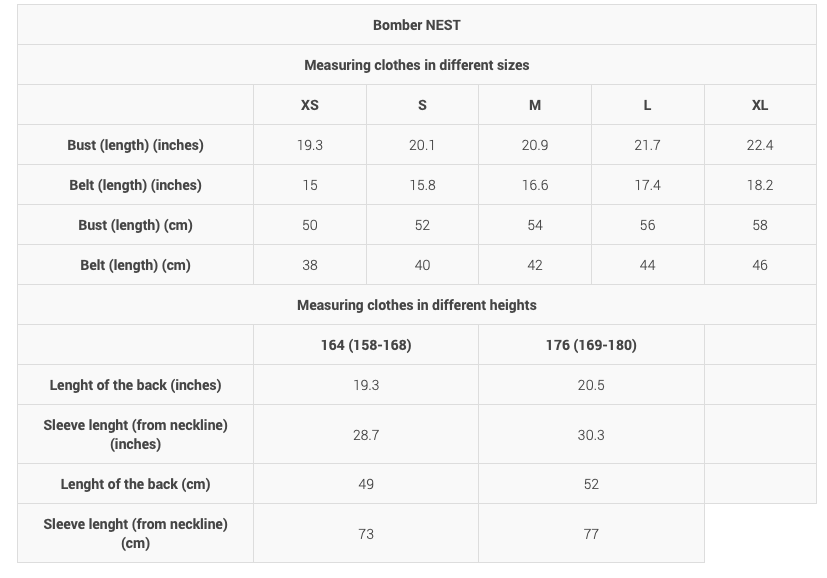827x578 pixels.
Task: Click the "Bust (length) (inches)" row label
Action: [135, 145]
